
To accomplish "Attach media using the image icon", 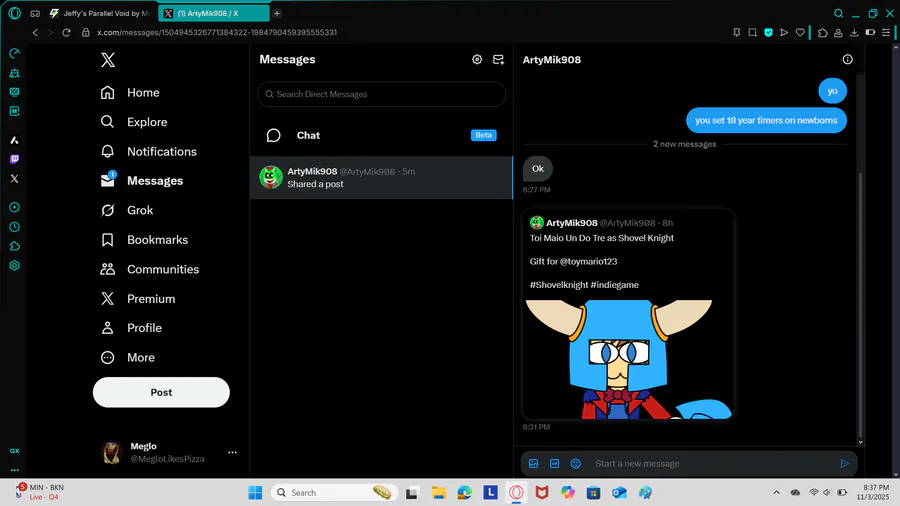I will (x=533, y=464).
